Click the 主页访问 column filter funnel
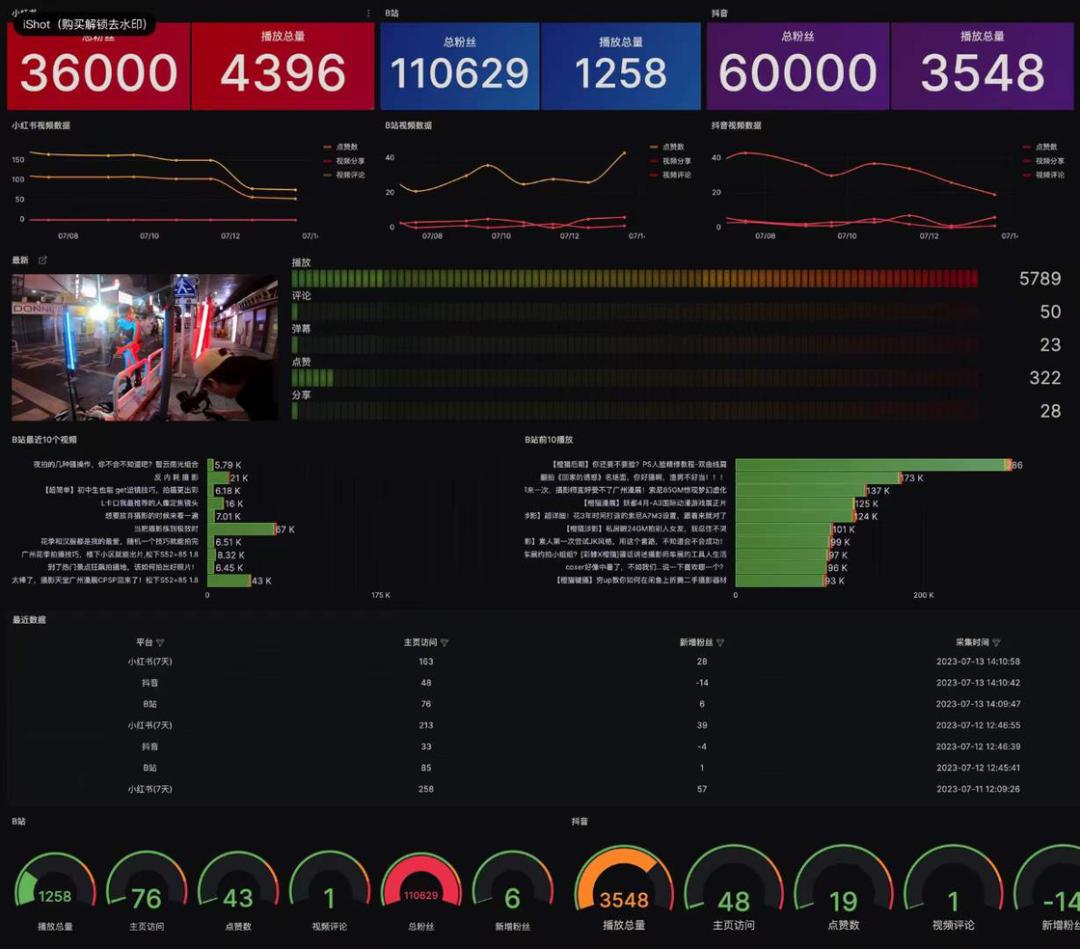 (444, 643)
